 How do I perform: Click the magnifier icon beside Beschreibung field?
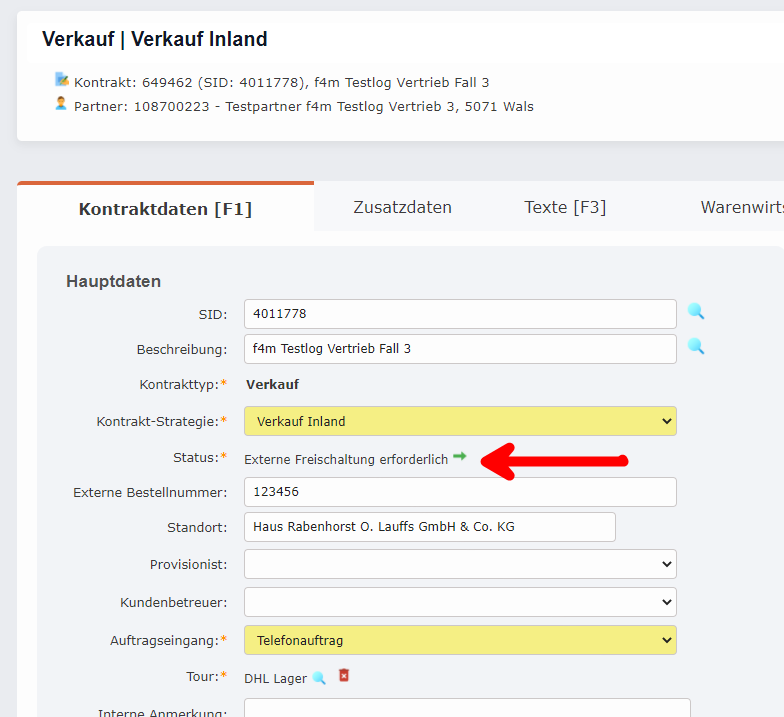click(x=696, y=347)
